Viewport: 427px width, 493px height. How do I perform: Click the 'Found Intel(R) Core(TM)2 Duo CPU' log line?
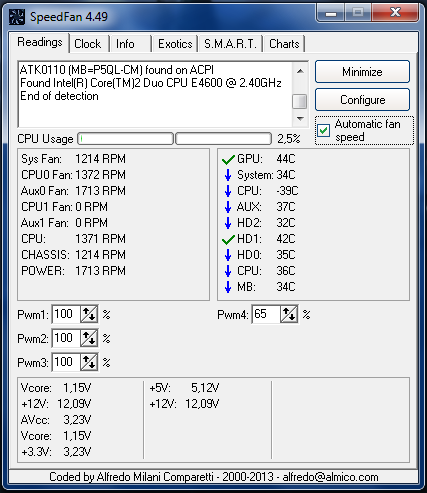click(x=151, y=83)
